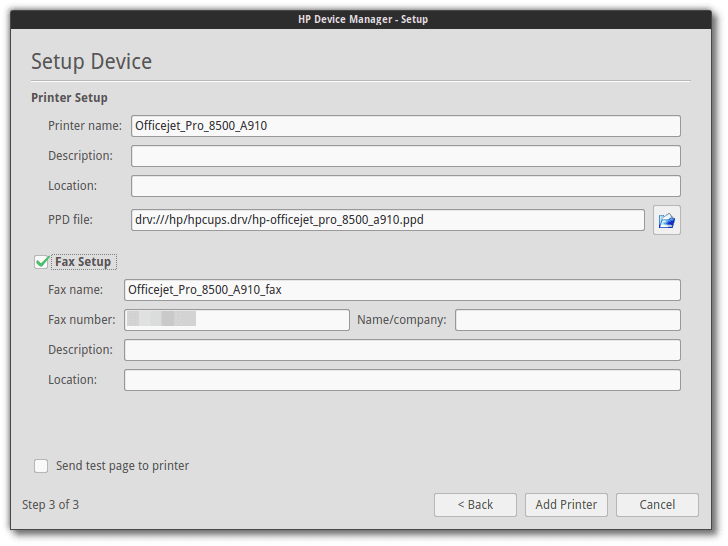Click the Name/company: label
This screenshot has height=546, width=728.
click(x=402, y=320)
